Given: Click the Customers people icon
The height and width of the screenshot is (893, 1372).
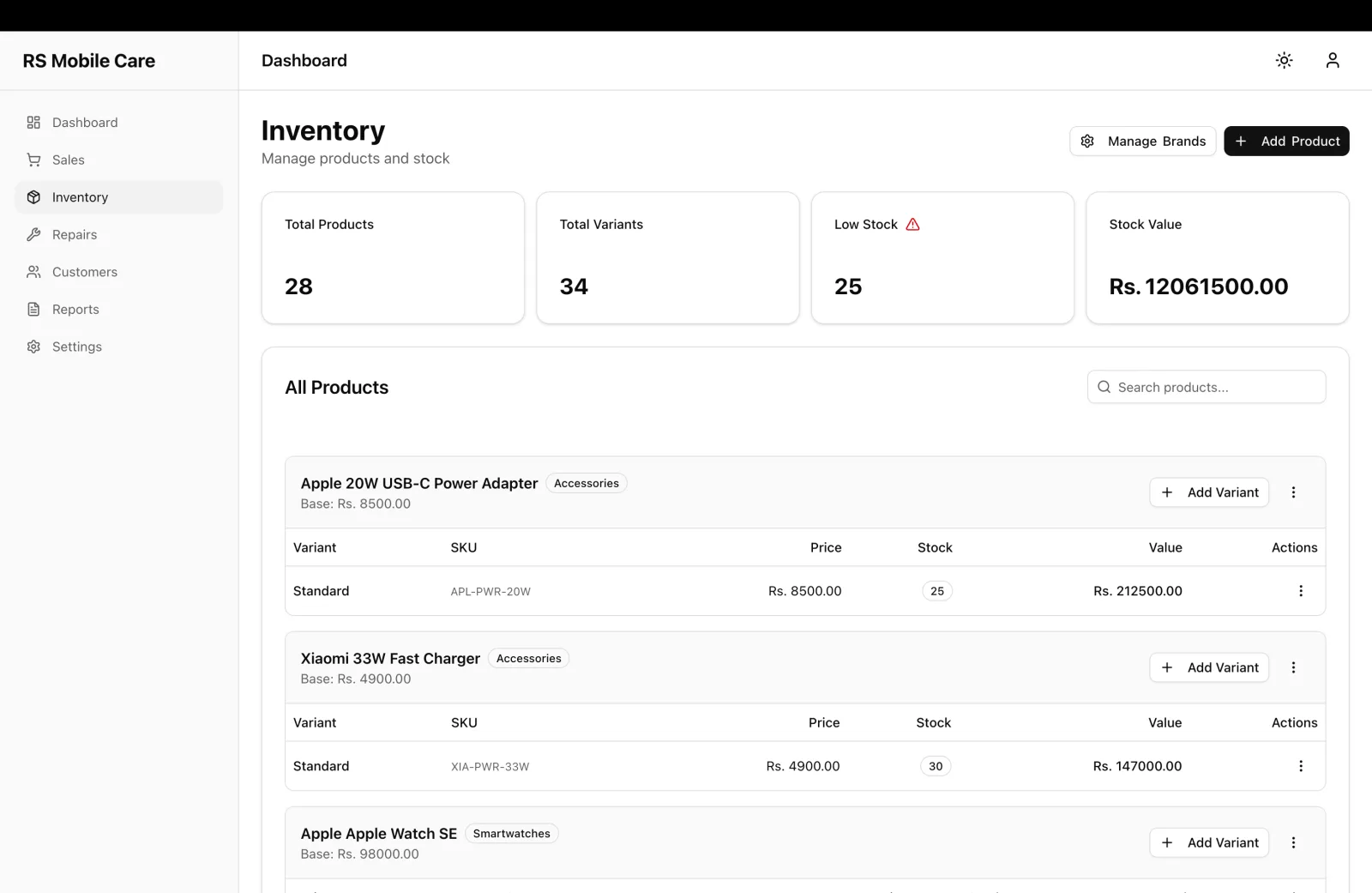Looking at the screenshot, I should click(x=33, y=272).
